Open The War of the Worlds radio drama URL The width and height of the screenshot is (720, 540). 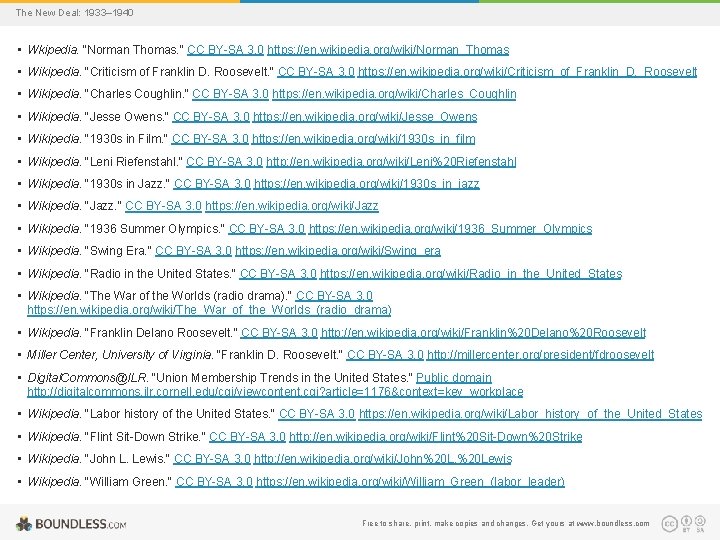point(209,310)
